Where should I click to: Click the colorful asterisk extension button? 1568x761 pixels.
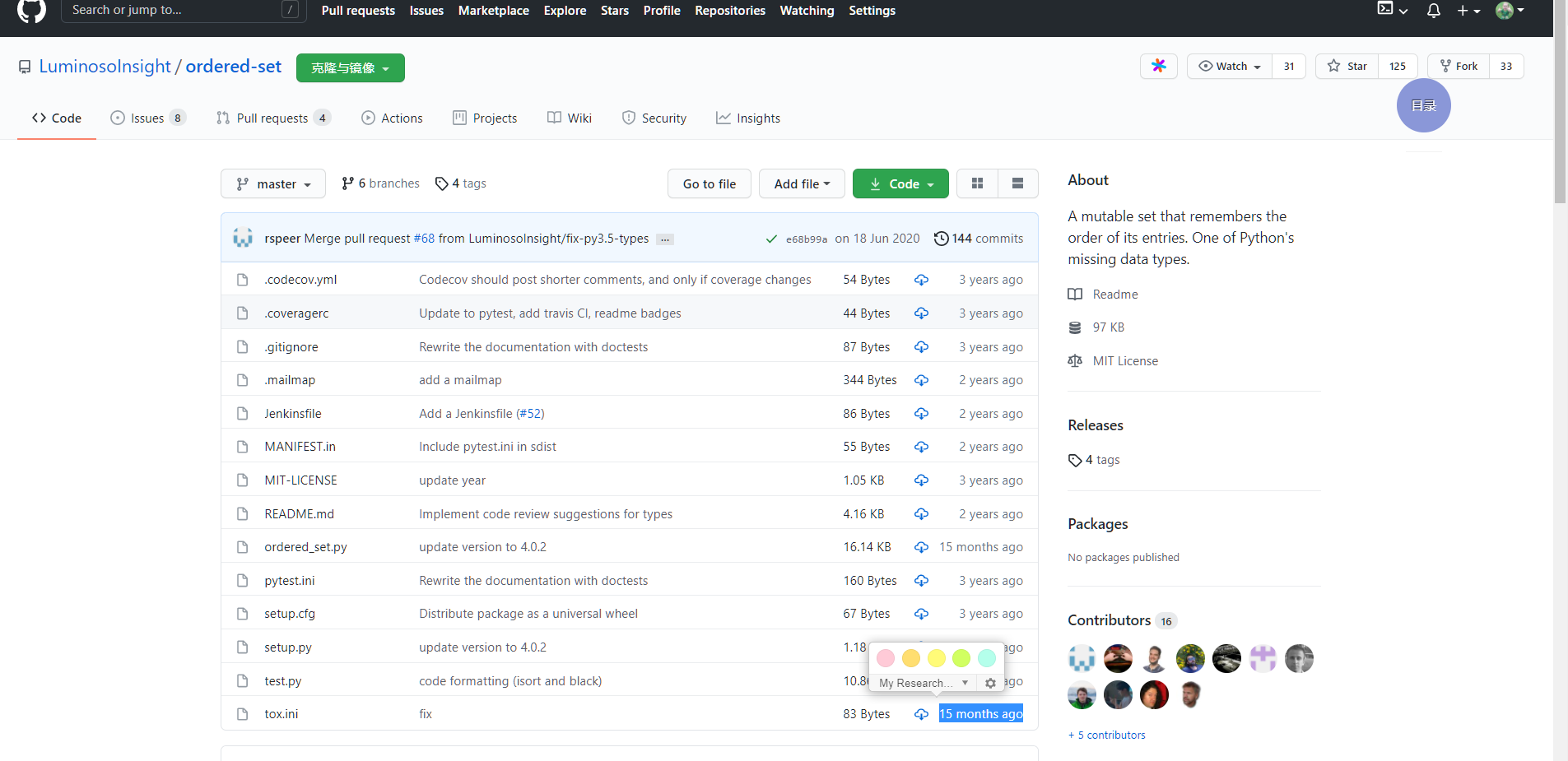click(x=1159, y=66)
